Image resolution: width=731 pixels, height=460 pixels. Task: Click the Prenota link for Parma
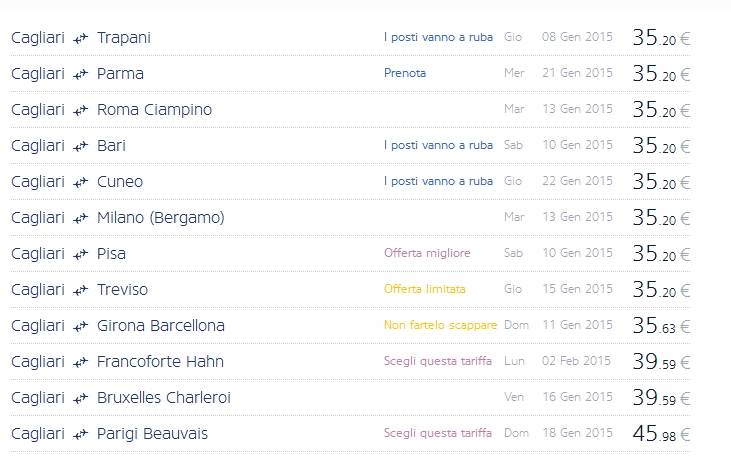[x=405, y=74]
